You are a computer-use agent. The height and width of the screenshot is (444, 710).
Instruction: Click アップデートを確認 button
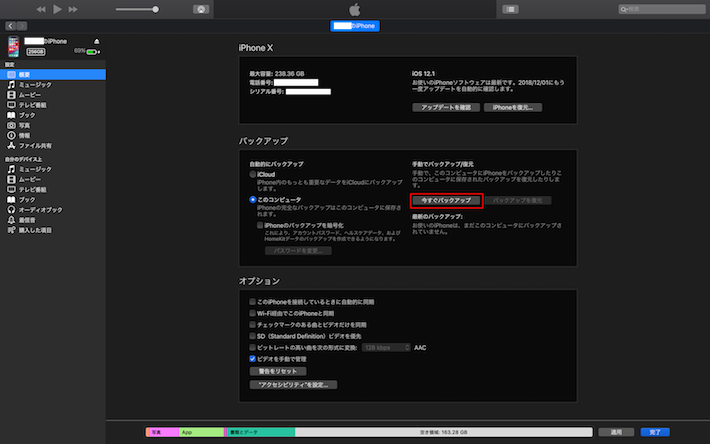pyautogui.click(x=446, y=107)
